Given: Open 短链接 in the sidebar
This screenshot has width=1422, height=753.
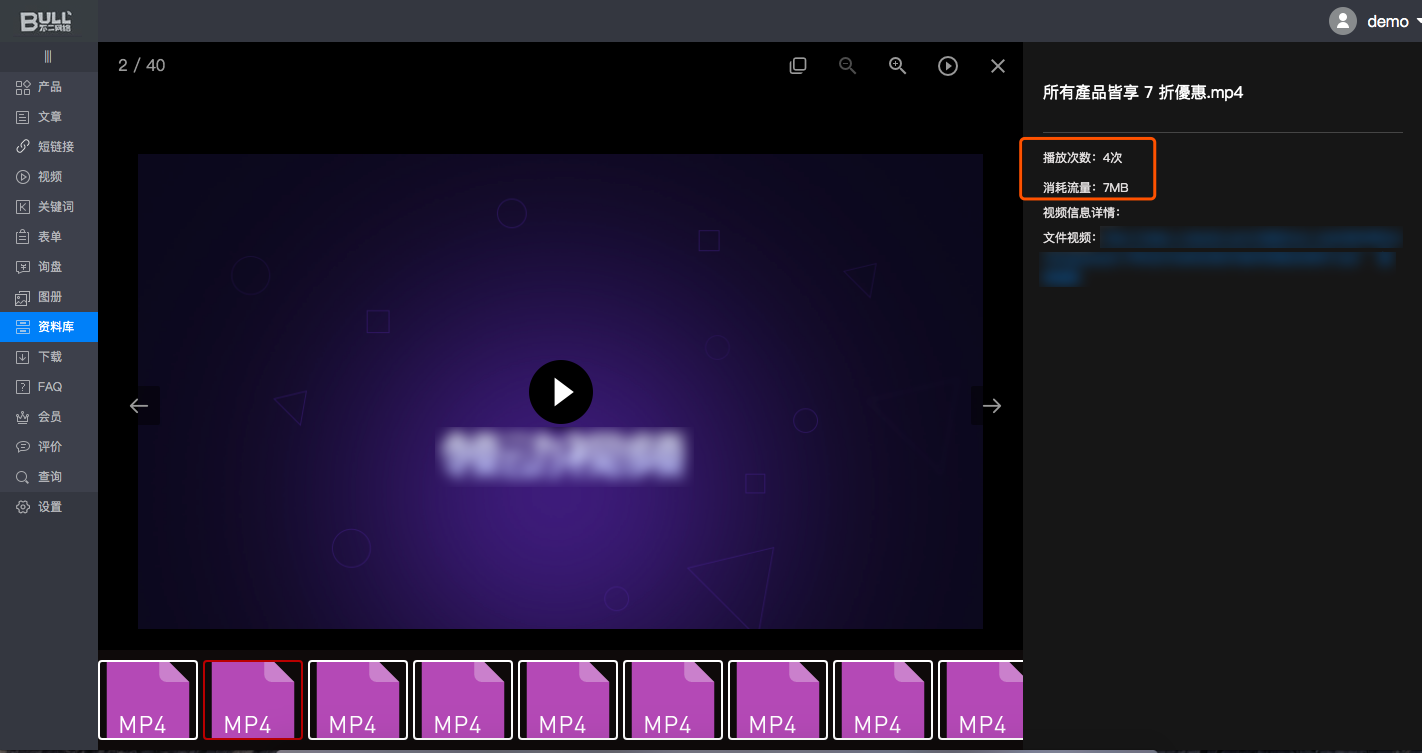Looking at the screenshot, I should click(x=55, y=147).
